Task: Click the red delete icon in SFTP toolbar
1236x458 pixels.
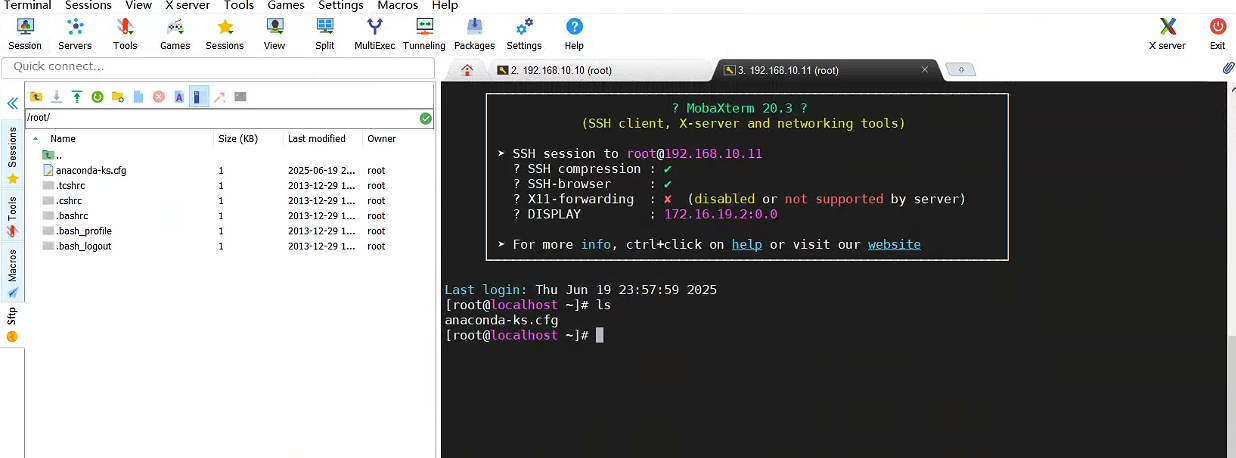Action: pos(158,97)
